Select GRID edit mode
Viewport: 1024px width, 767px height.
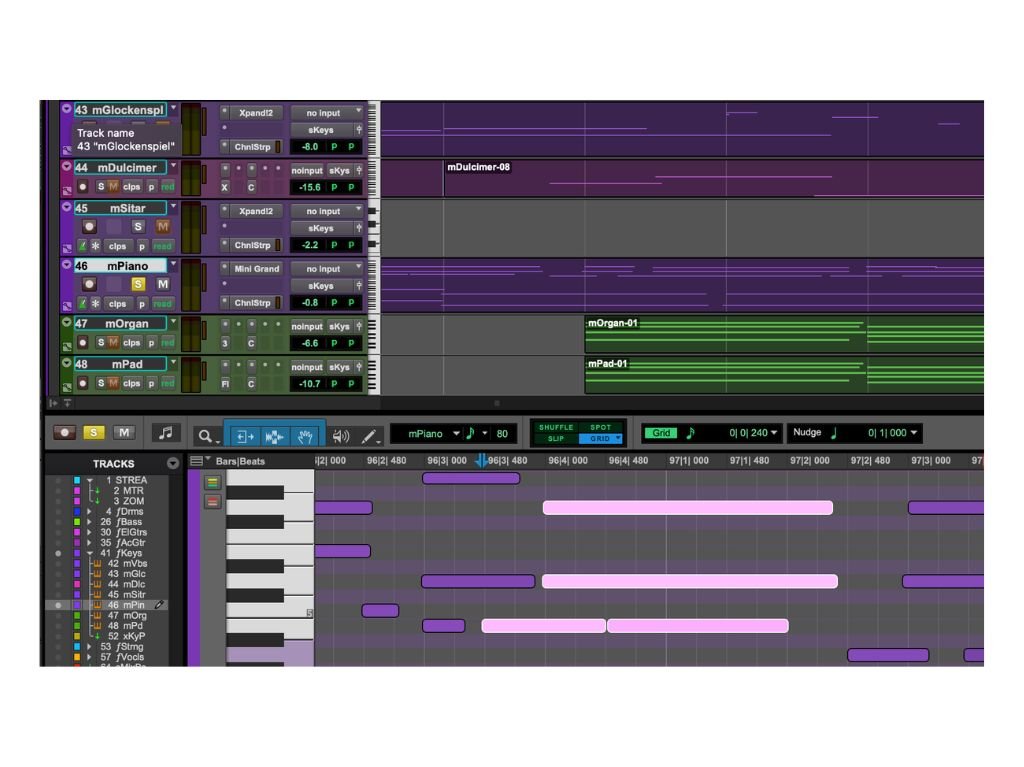600,438
